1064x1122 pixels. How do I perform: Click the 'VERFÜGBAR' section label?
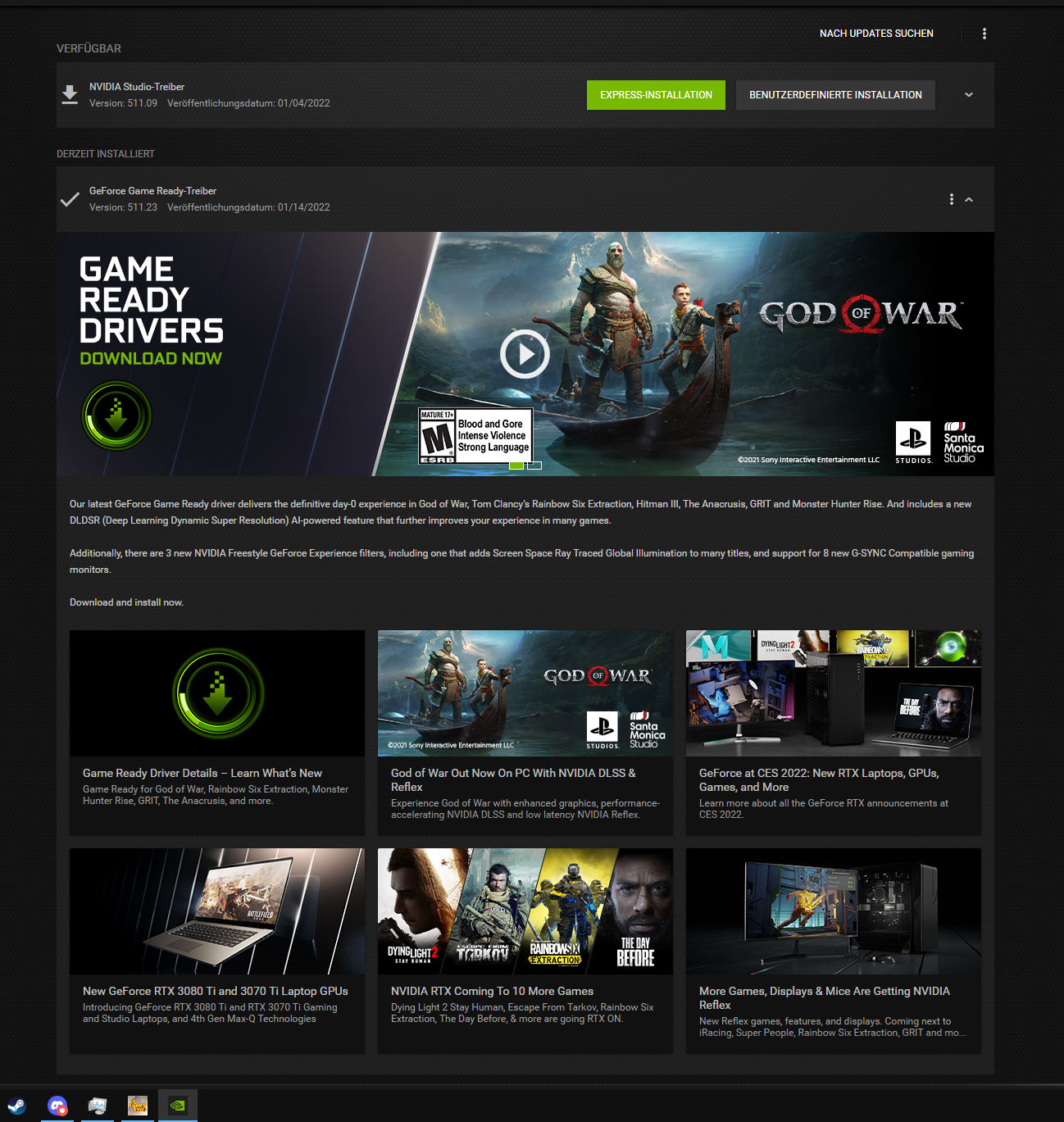coord(89,48)
